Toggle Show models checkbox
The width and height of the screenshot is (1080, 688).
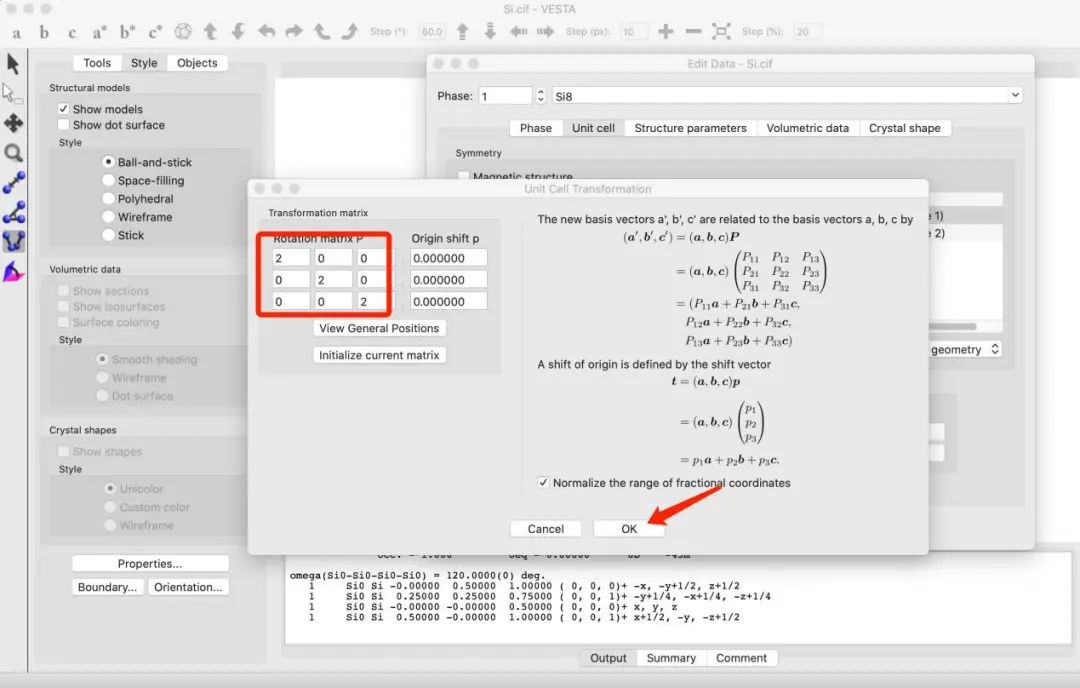coord(63,109)
